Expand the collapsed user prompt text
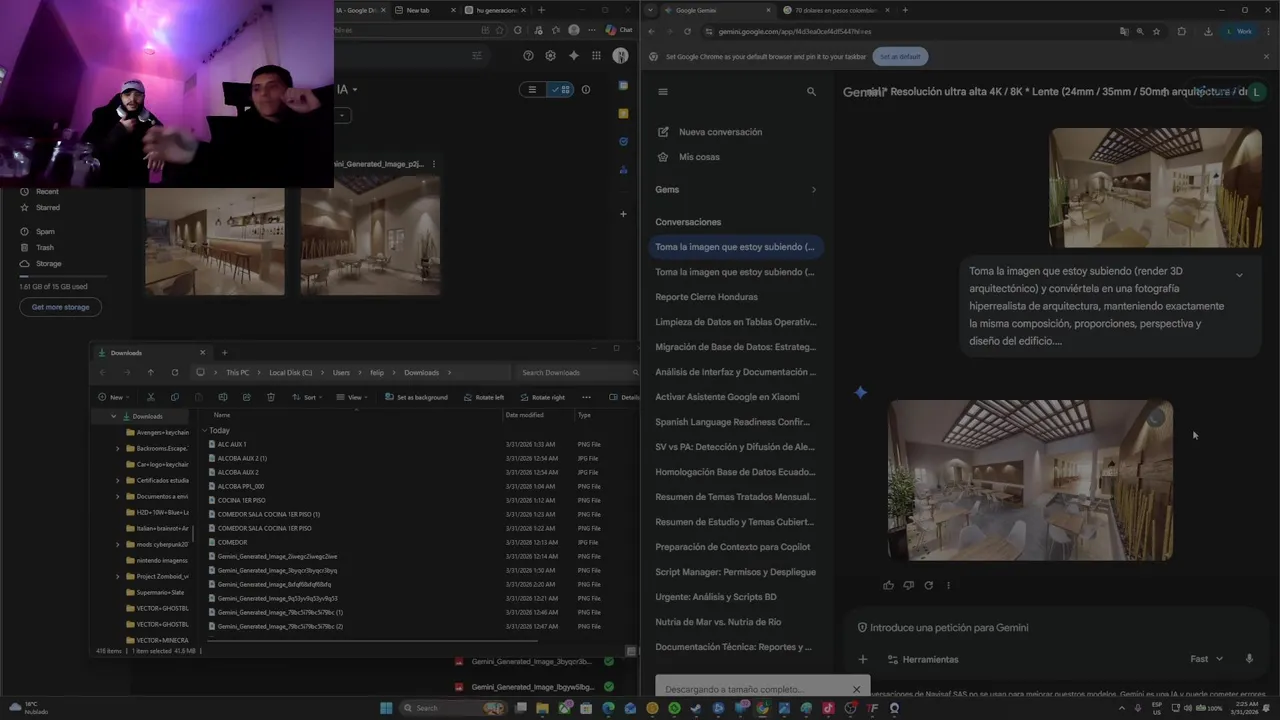 1239,275
